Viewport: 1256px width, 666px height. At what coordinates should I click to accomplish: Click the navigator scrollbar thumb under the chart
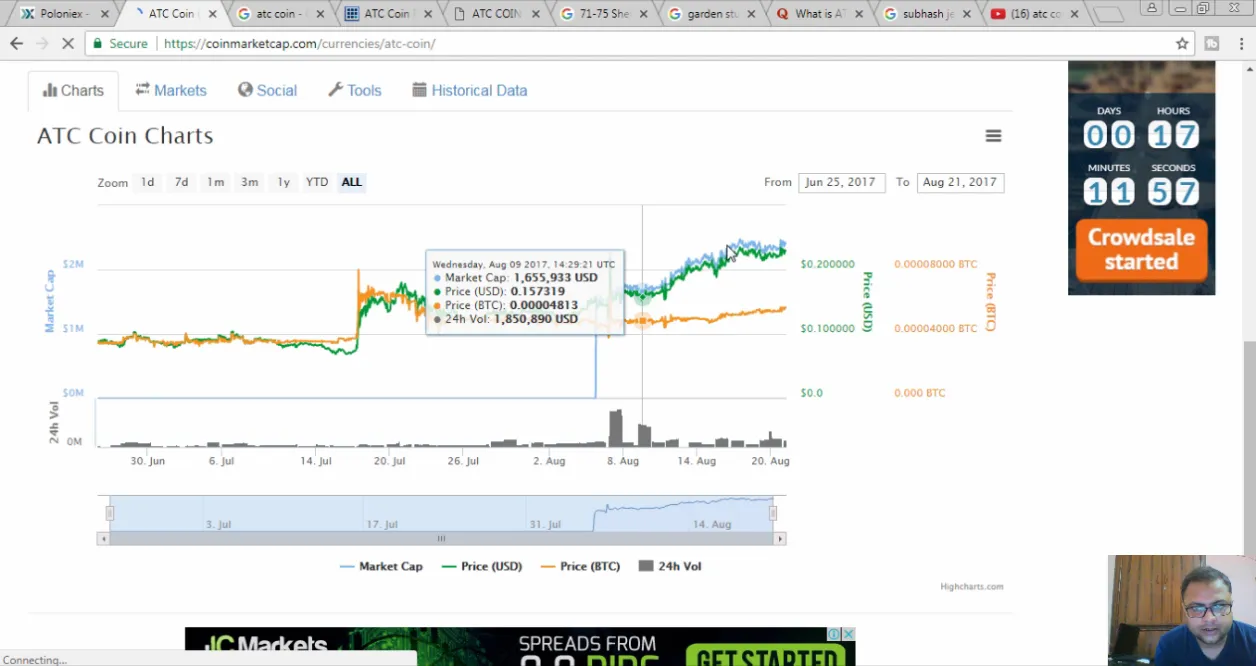[441, 539]
